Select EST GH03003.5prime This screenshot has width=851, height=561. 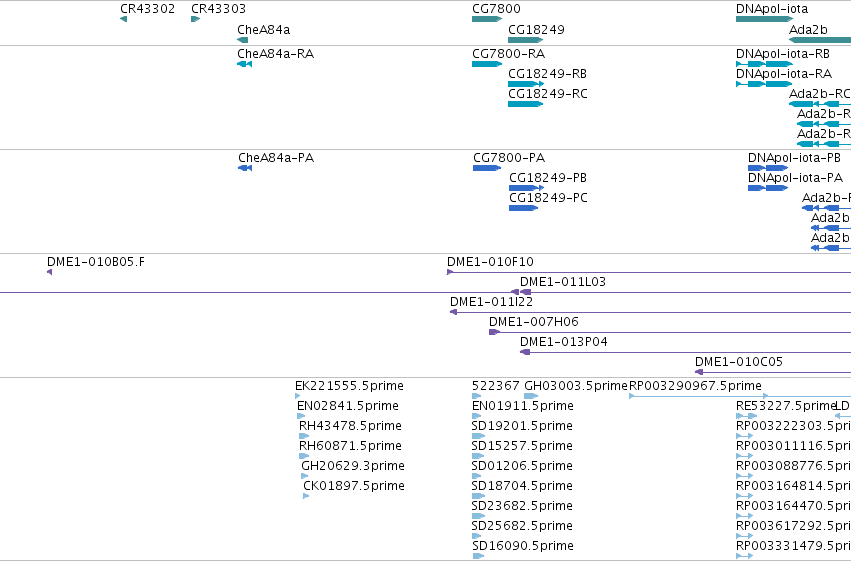coord(575,386)
